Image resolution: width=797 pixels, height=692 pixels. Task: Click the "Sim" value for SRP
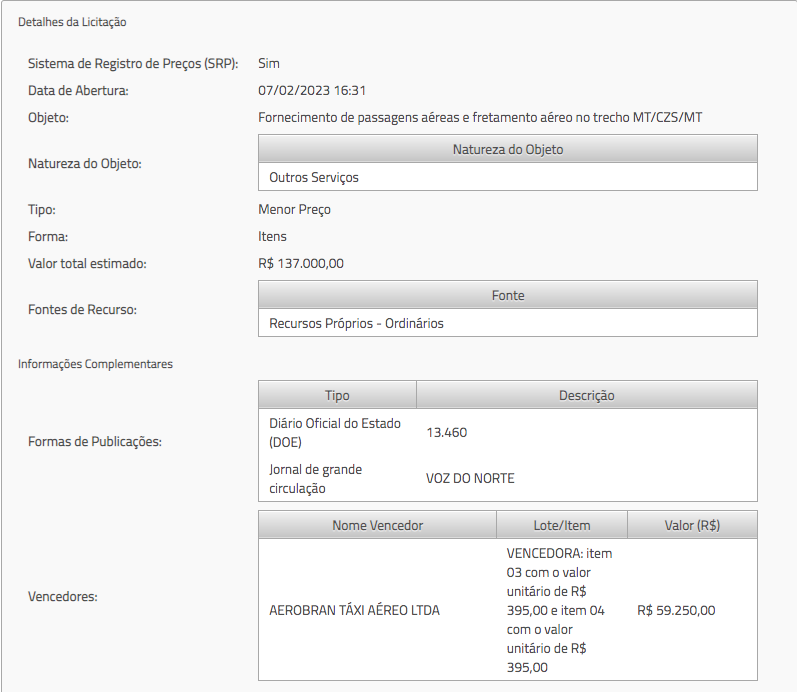pyautogui.click(x=269, y=63)
